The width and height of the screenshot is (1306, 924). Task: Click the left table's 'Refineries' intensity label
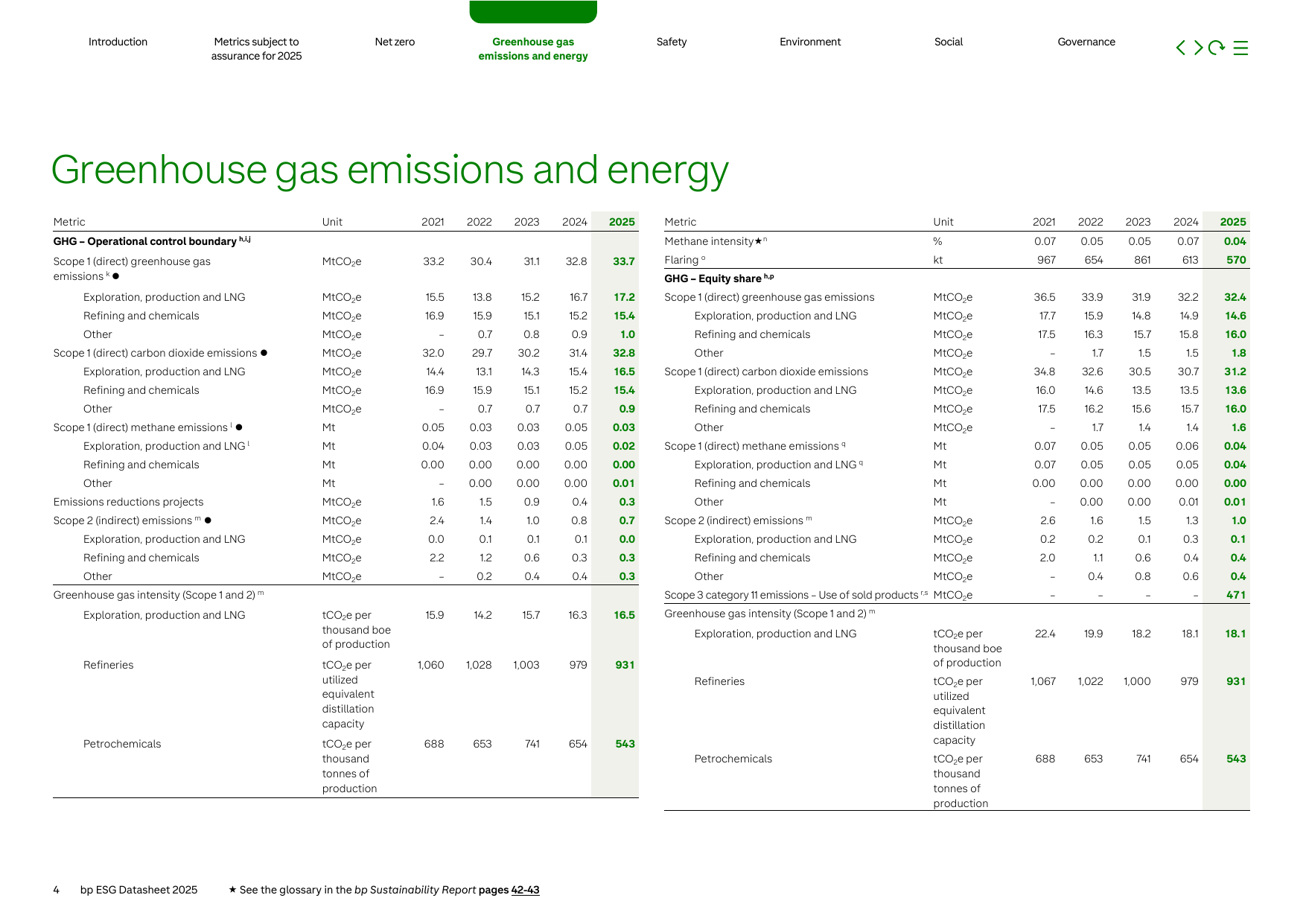point(108,665)
